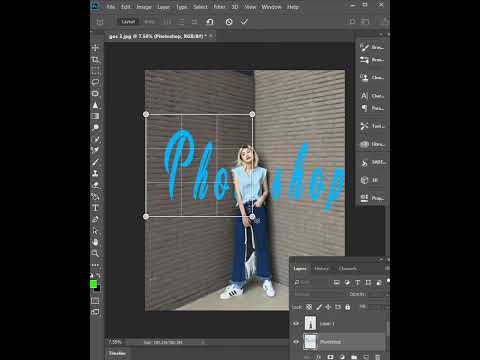This screenshot has height=360, width=480.
Task: Create new group folder icon
Action: click(354, 357)
